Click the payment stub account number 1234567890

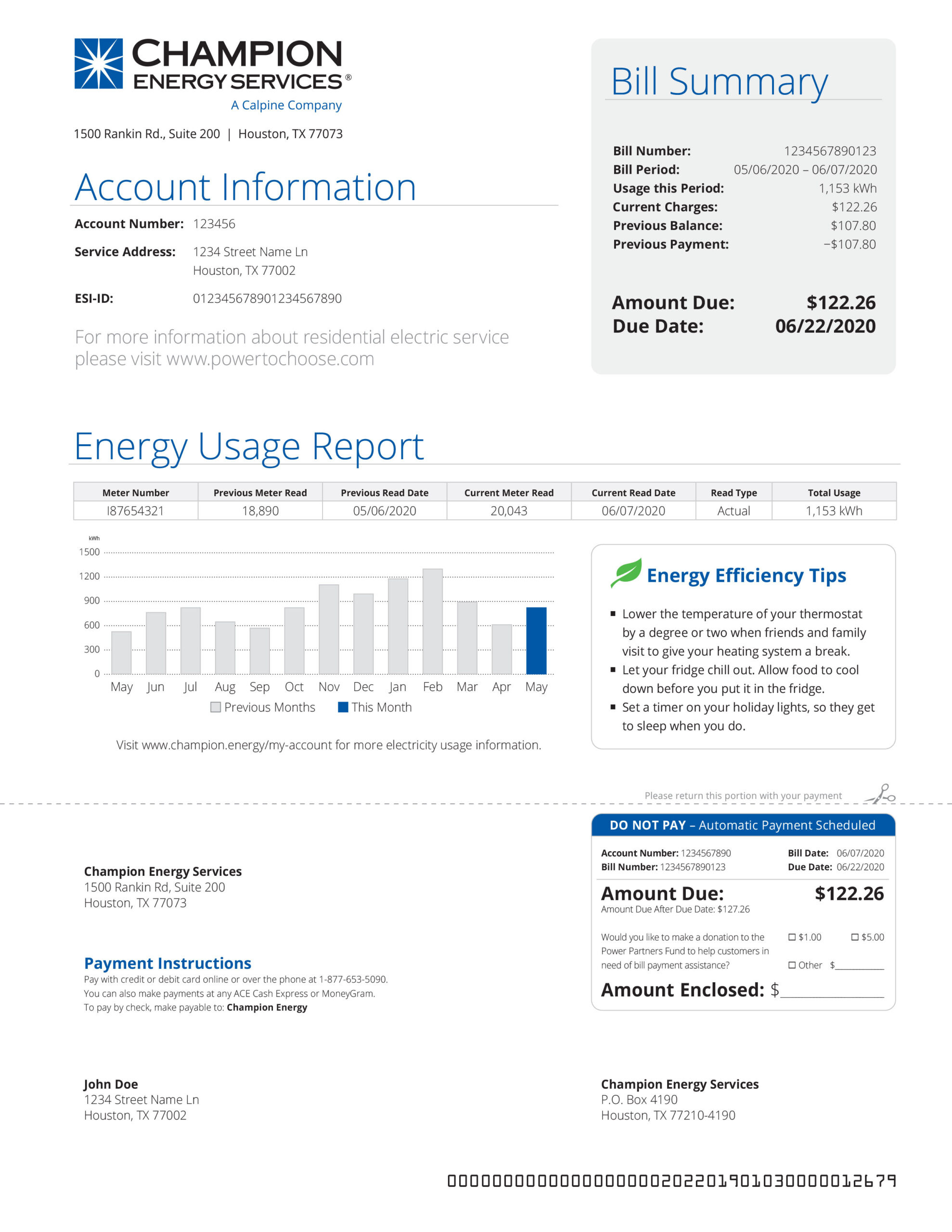[x=706, y=853]
